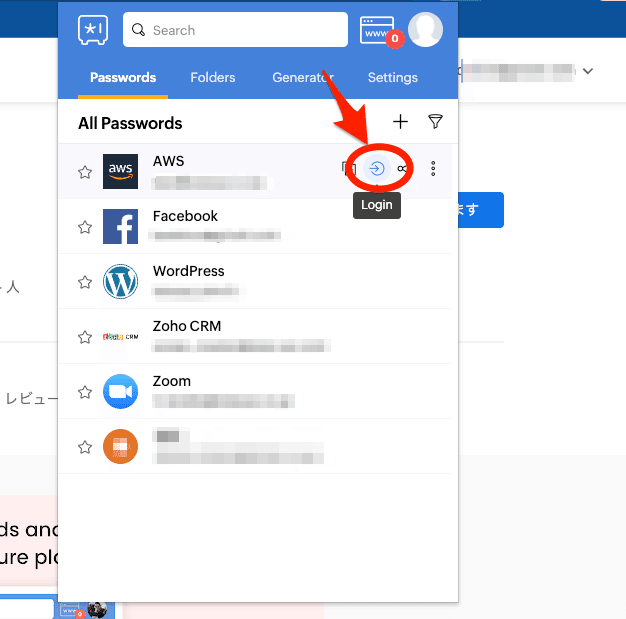Favorite the AWS entry star
This screenshot has width=626, height=619.
(x=85, y=172)
